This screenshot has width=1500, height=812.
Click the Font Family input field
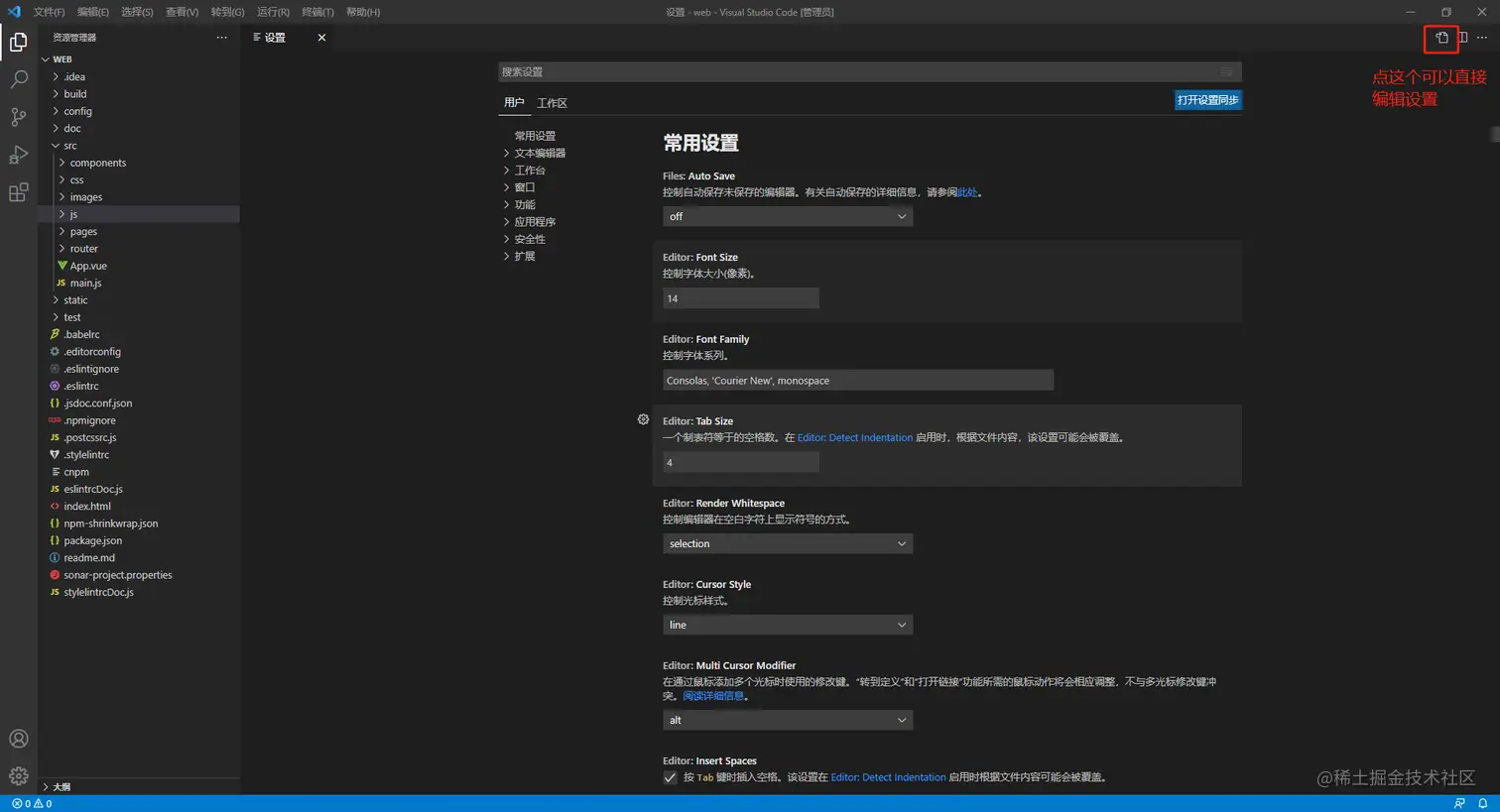pos(858,380)
